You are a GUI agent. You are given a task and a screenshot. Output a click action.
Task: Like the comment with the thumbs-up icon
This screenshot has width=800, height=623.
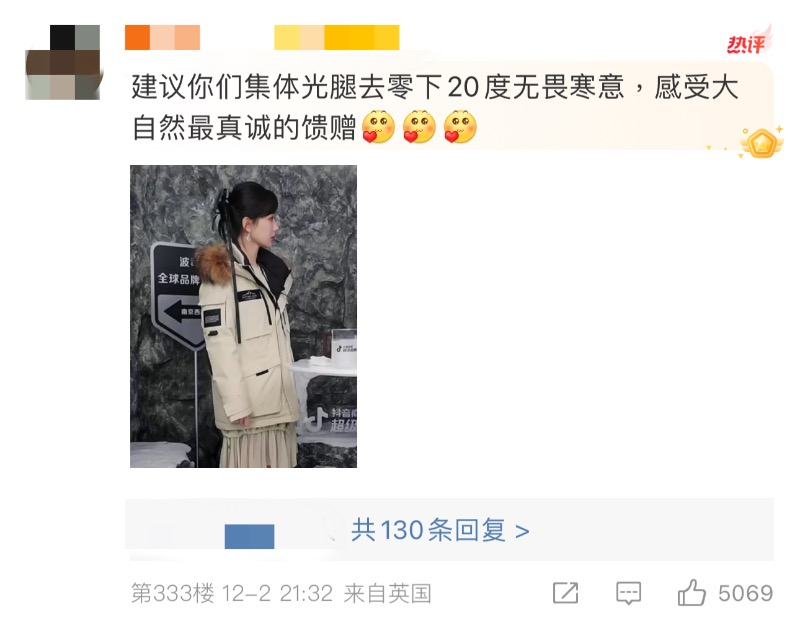[691, 592]
